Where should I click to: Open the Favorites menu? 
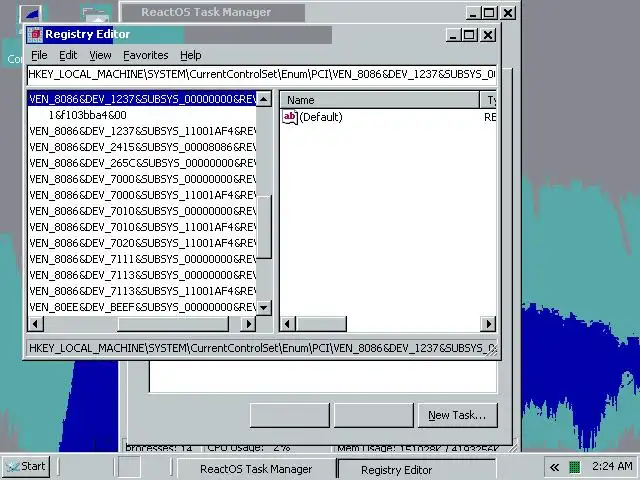click(145, 55)
